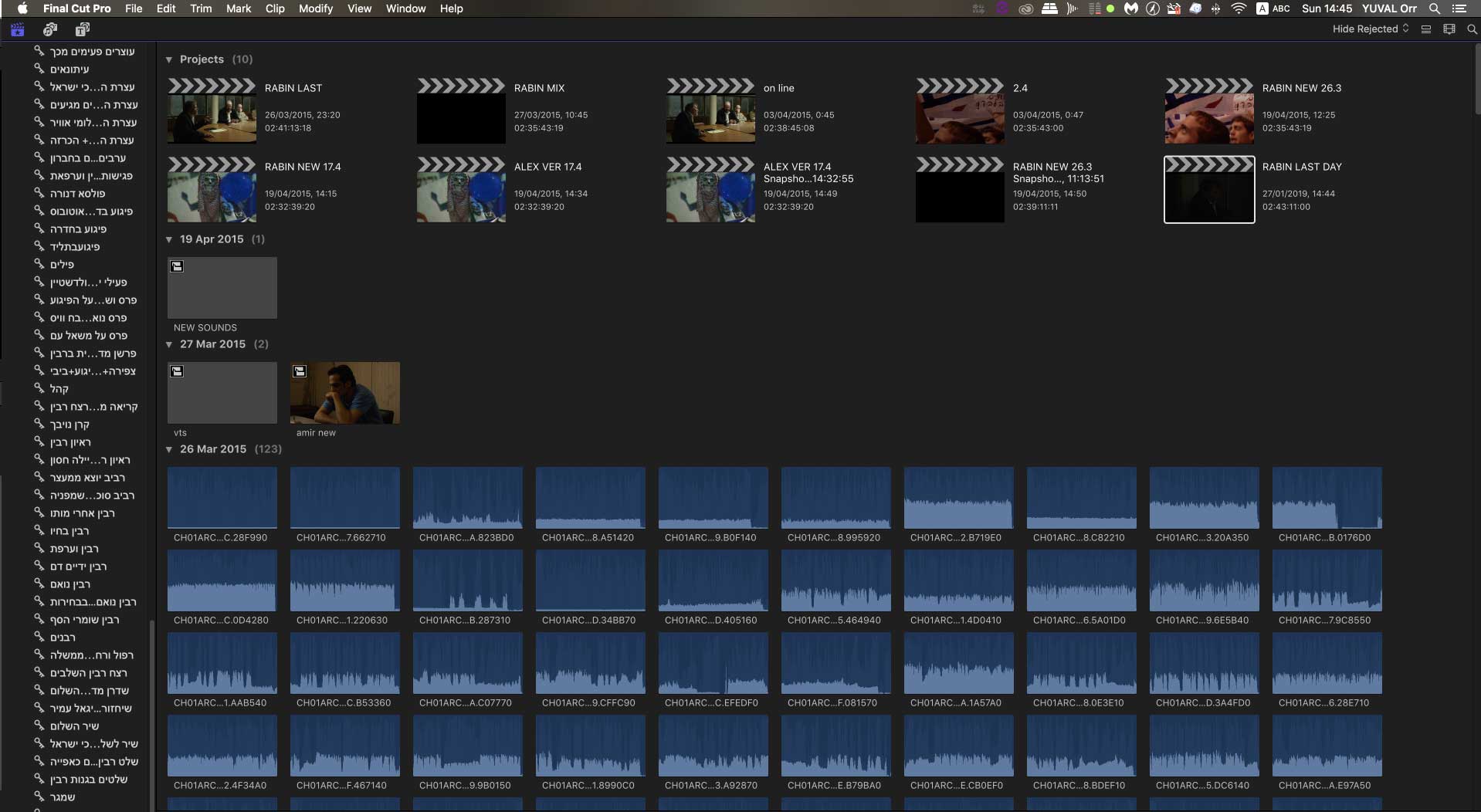Viewport: 1481px width, 812px height.
Task: Select the vts compound clip
Action: coord(222,393)
